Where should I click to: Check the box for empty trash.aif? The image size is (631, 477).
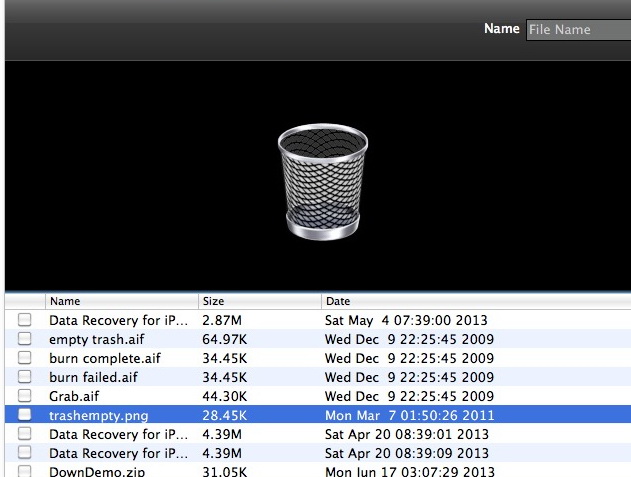[x=25, y=339]
